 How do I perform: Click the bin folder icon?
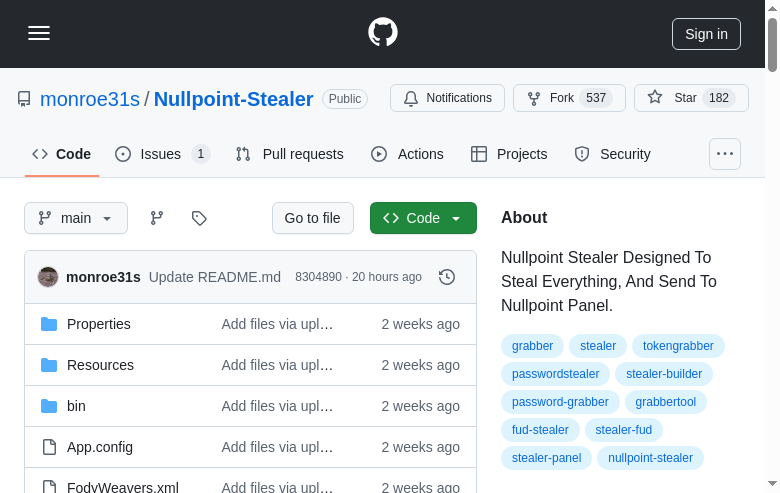click(49, 406)
